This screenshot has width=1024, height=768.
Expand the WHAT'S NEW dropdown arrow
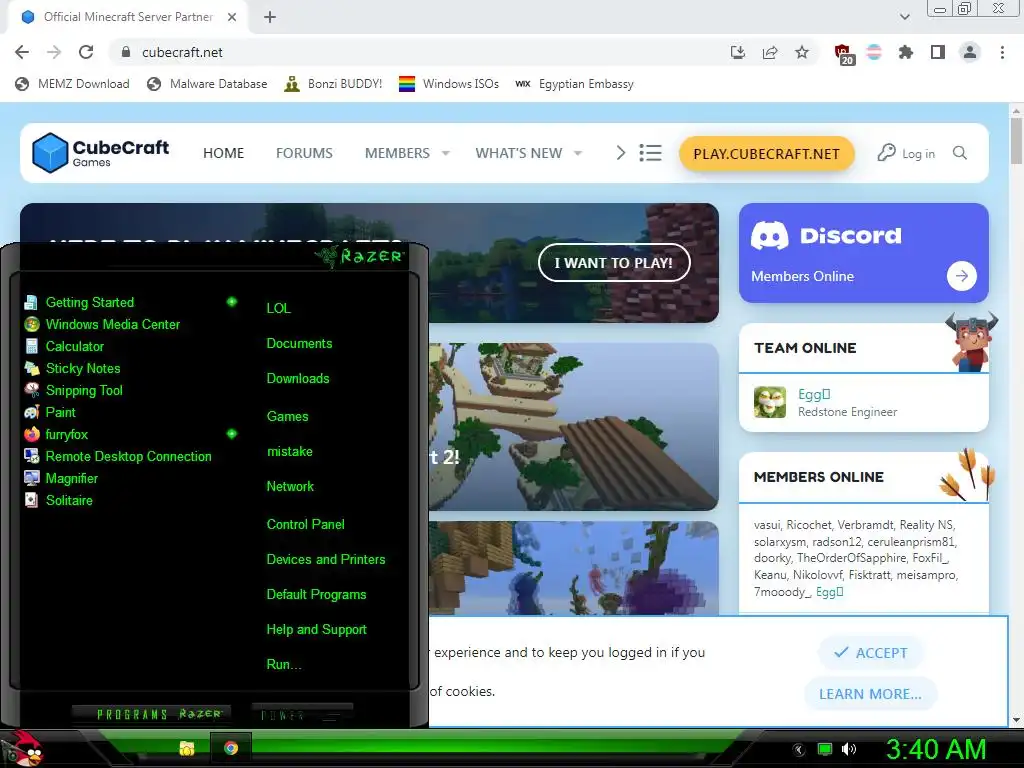577,153
